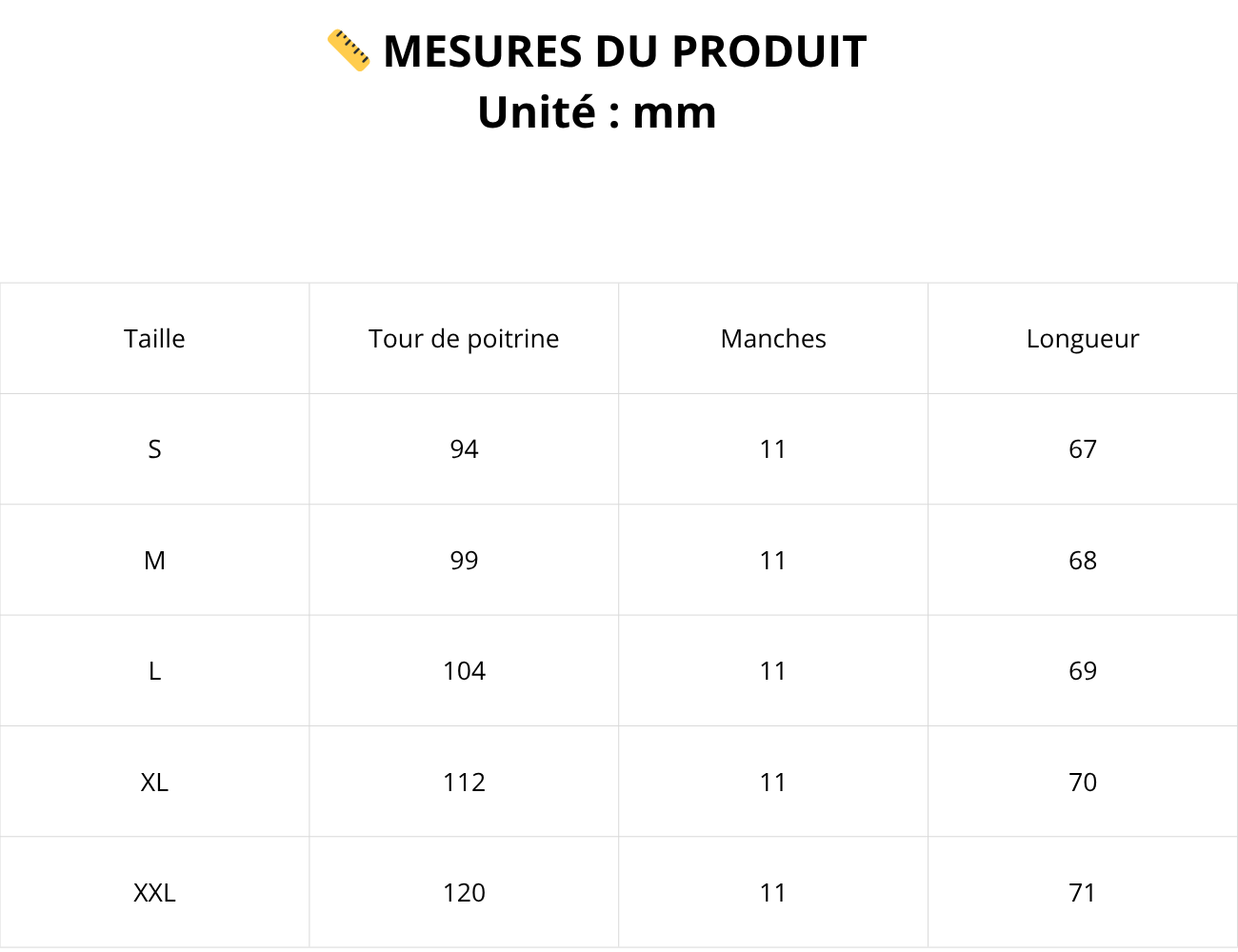Select the S size row label
This screenshot has width=1238, height=952.
click(154, 449)
